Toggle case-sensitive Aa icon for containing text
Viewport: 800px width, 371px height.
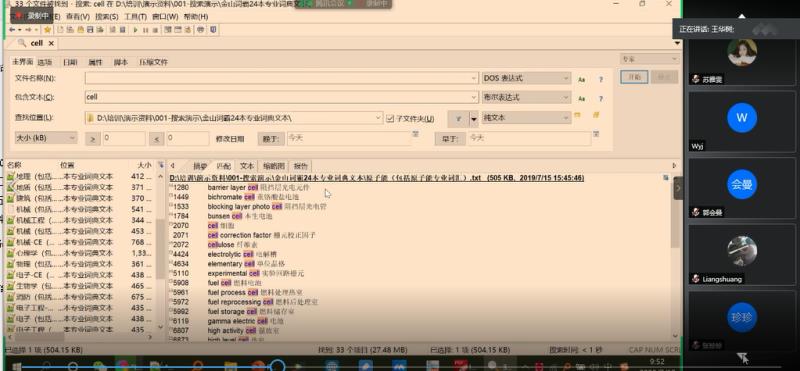[581, 98]
